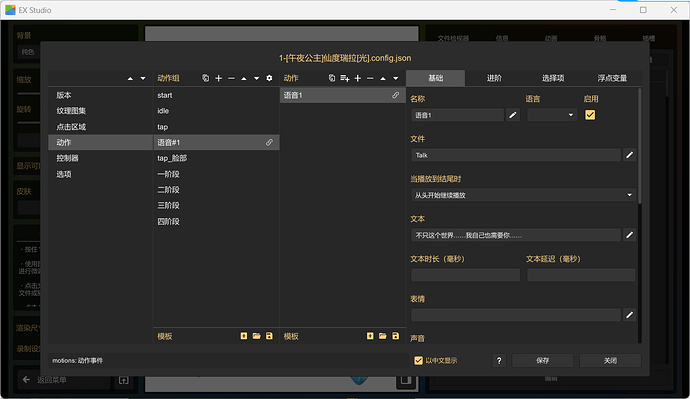Select the 一阶段 motion group
The width and height of the screenshot is (690, 399).
click(x=216, y=174)
